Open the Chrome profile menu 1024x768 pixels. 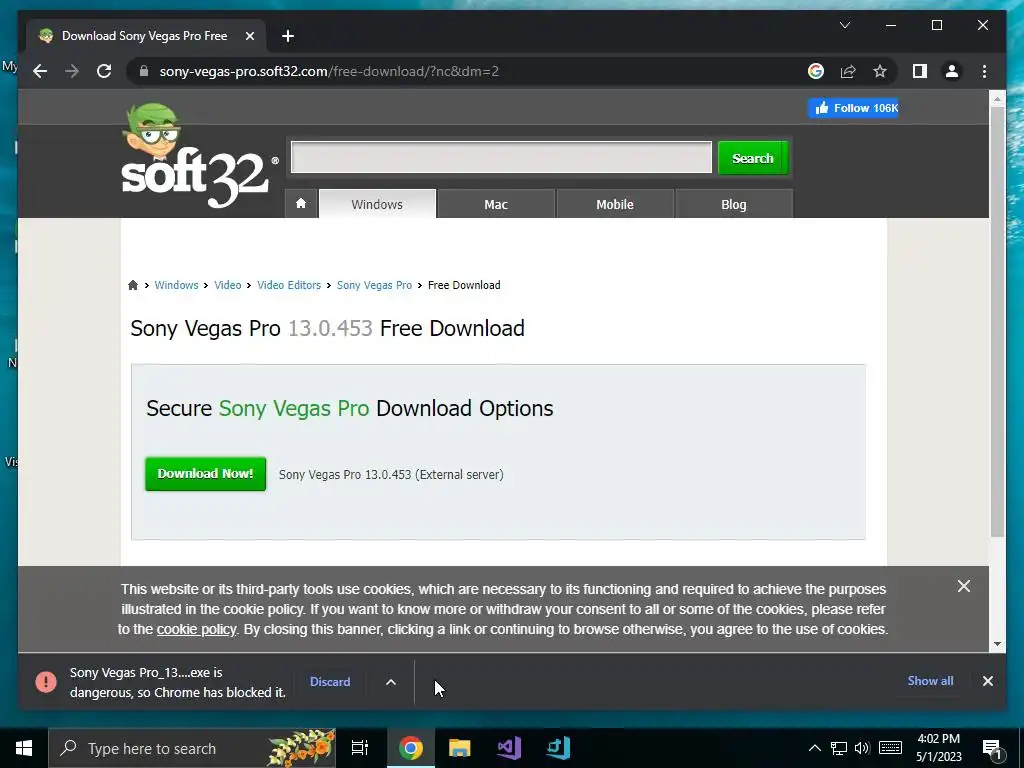pos(952,71)
